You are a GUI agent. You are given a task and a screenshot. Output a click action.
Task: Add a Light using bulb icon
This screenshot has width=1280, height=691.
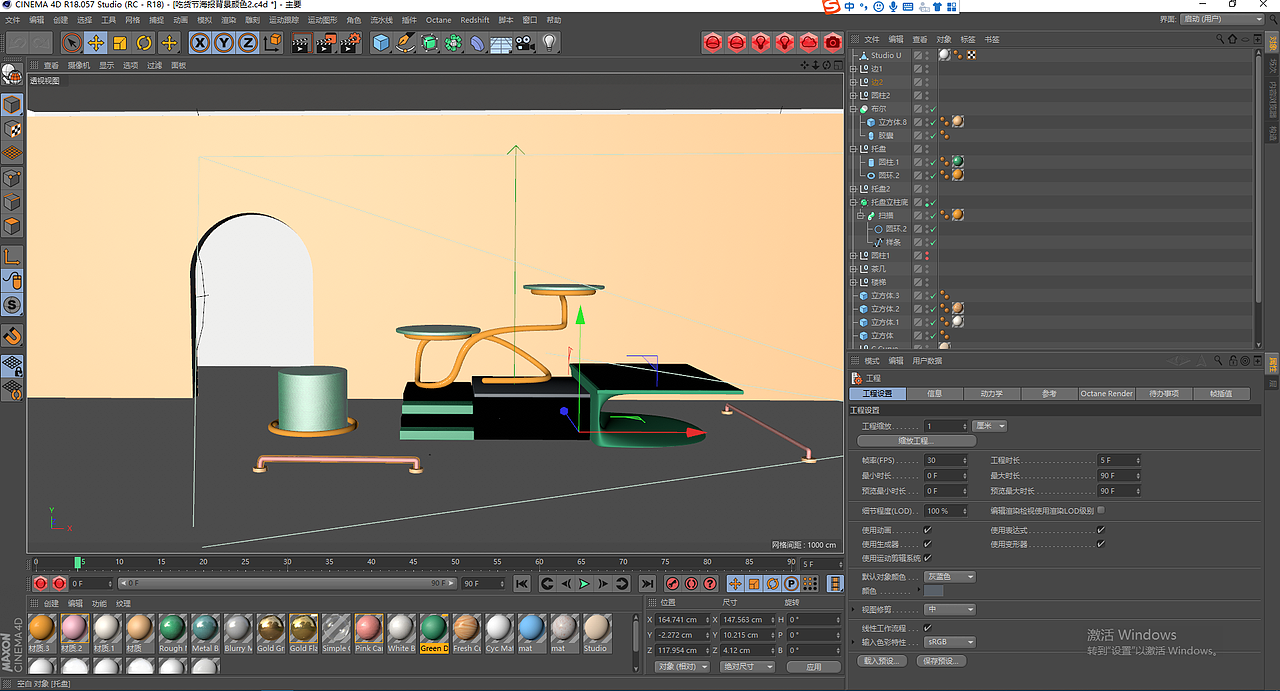[x=549, y=43]
